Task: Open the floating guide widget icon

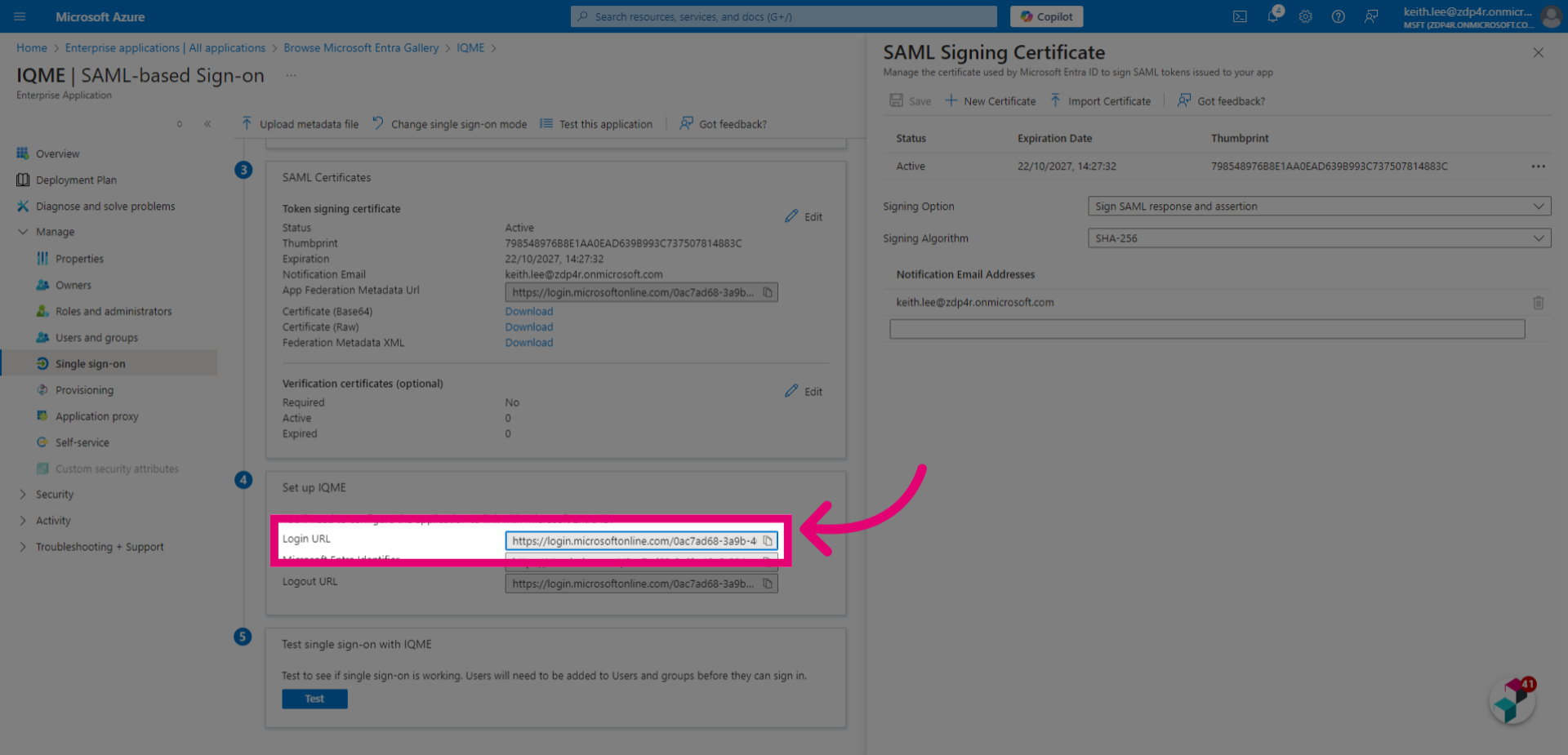Action: coord(1512,701)
